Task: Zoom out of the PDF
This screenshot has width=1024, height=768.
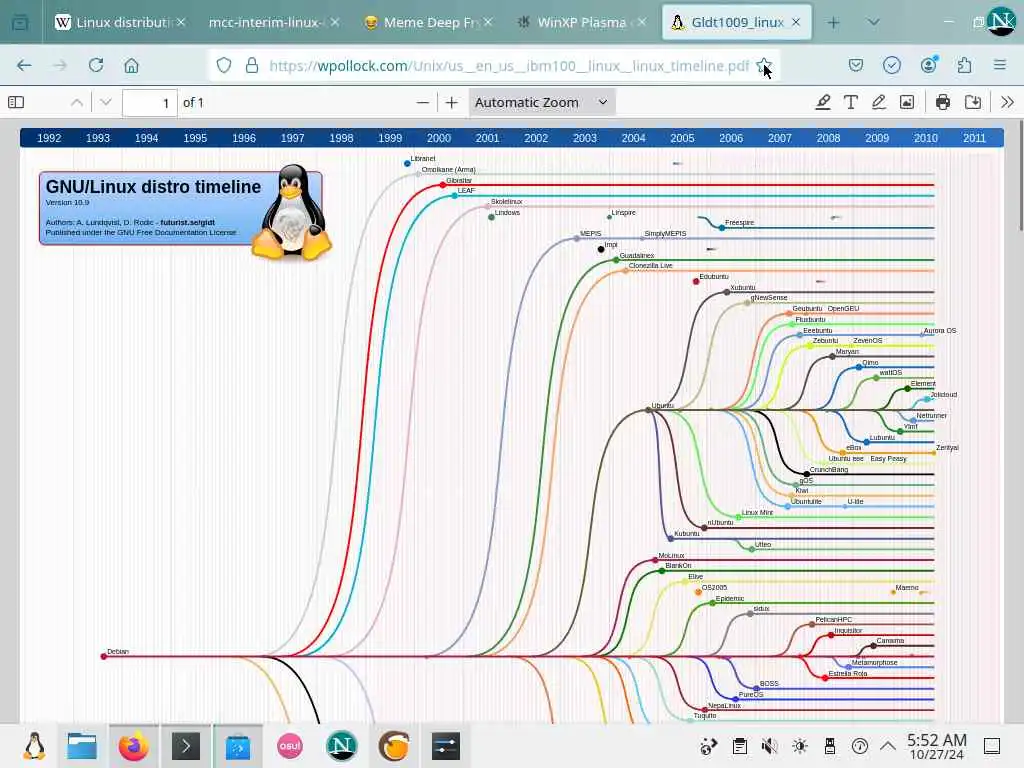Action: pyautogui.click(x=423, y=103)
